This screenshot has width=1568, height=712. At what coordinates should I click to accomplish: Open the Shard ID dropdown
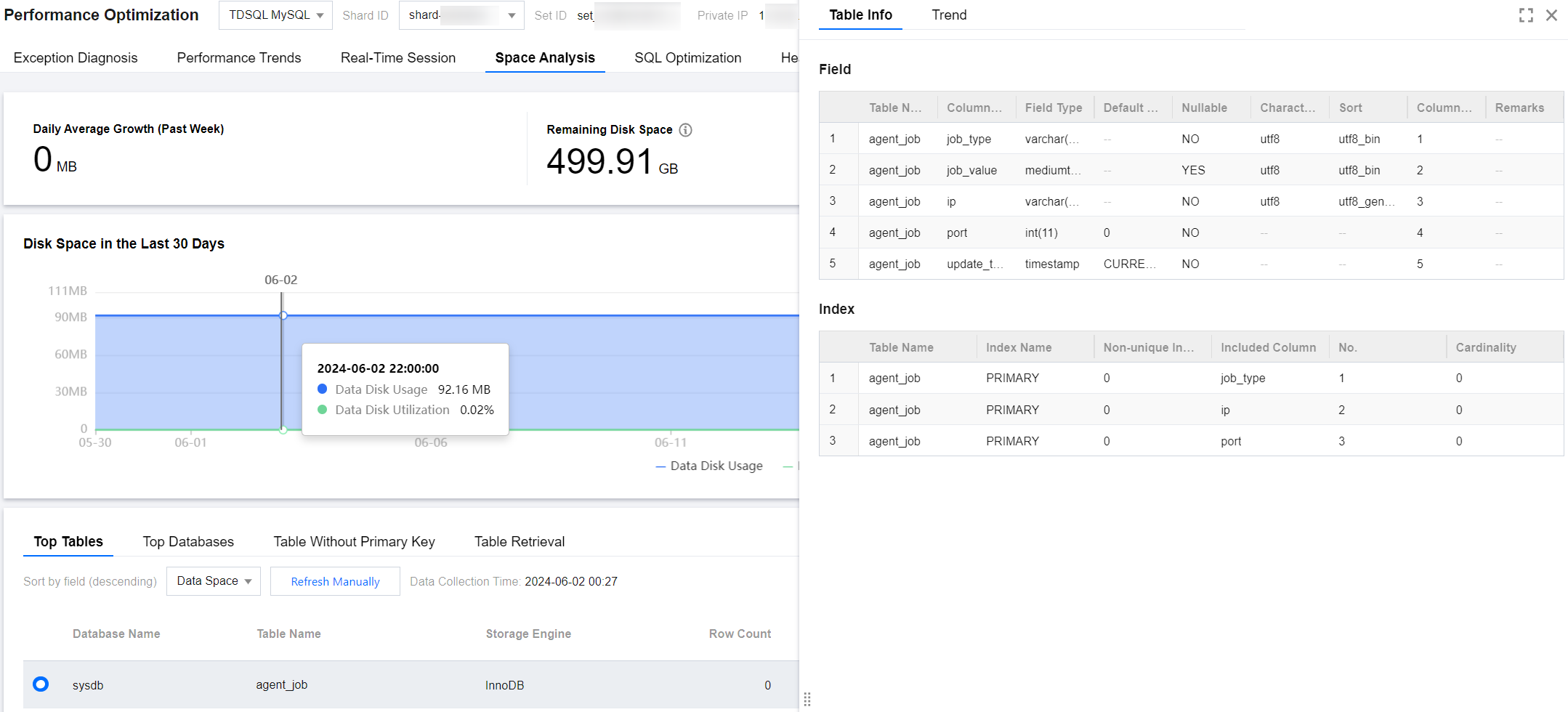tap(461, 15)
